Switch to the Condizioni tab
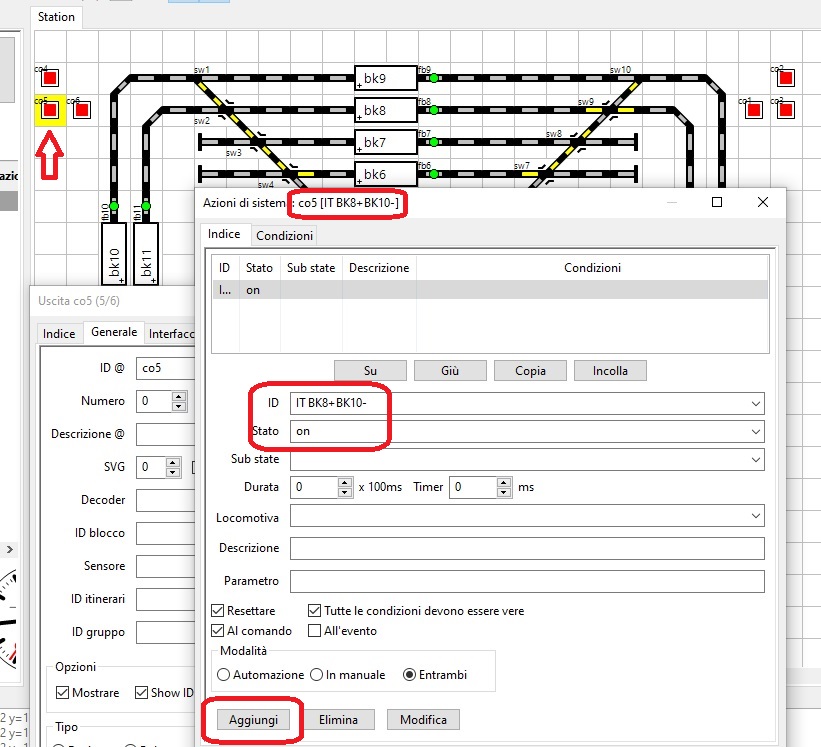The height and width of the screenshot is (747, 821). click(284, 236)
